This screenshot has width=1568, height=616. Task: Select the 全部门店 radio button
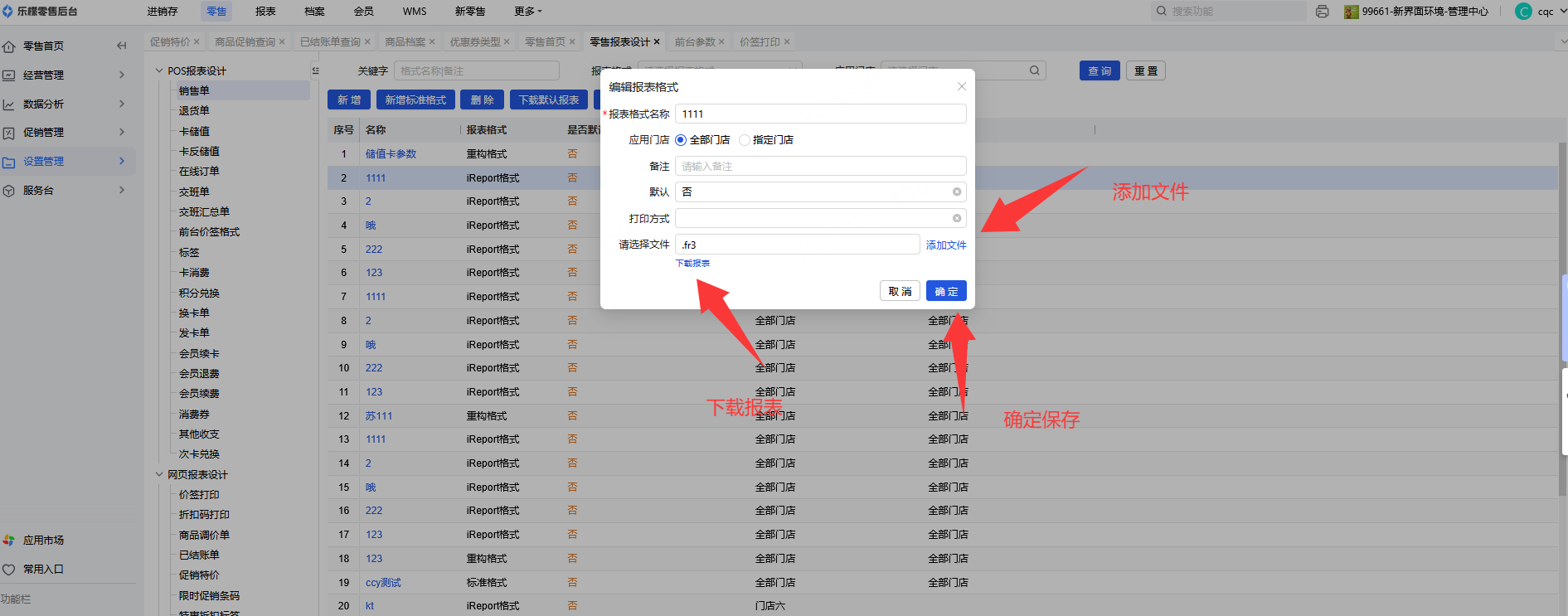coord(681,140)
